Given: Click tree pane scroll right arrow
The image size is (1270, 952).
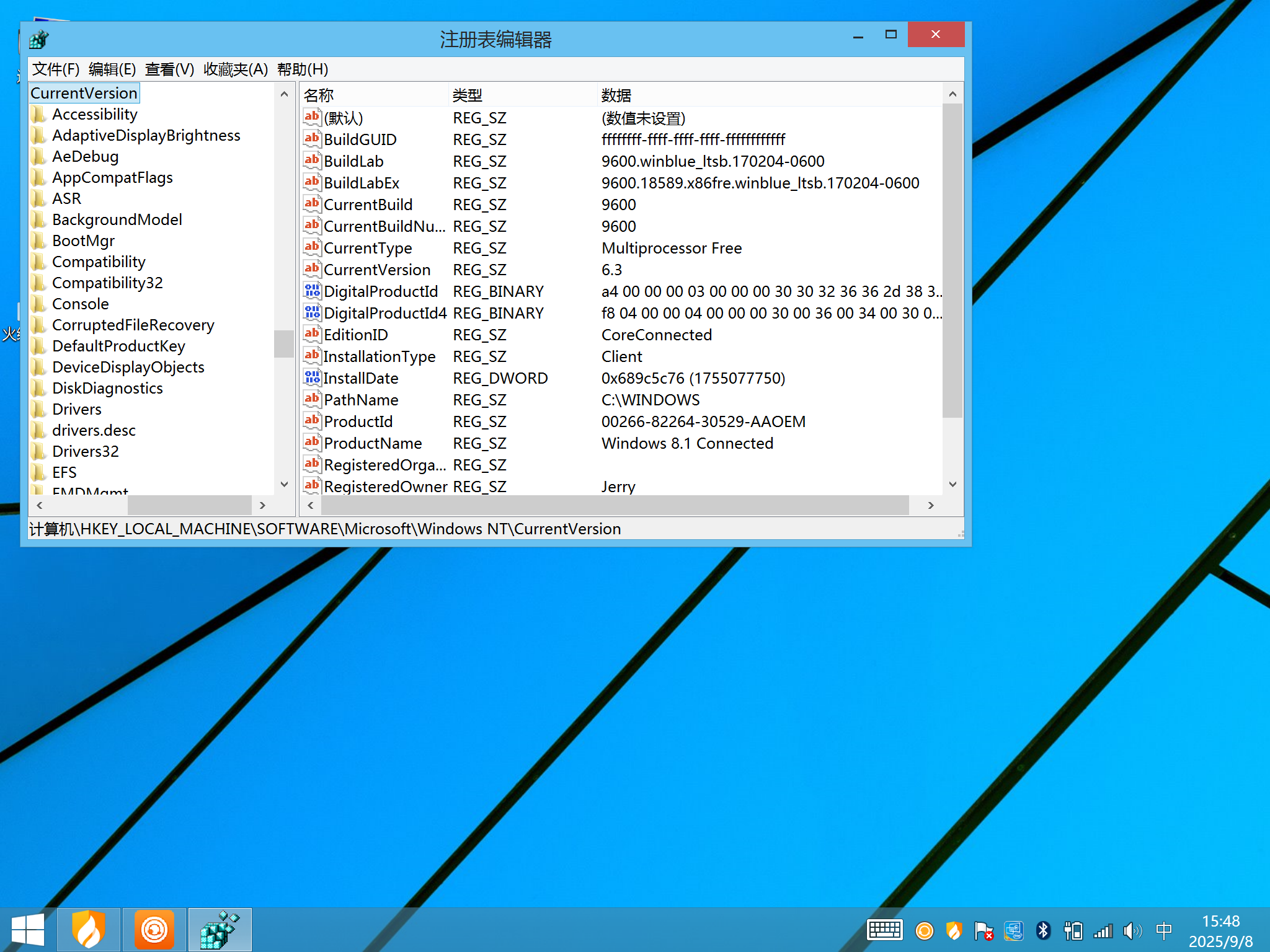Looking at the screenshot, I should pyautogui.click(x=263, y=506).
